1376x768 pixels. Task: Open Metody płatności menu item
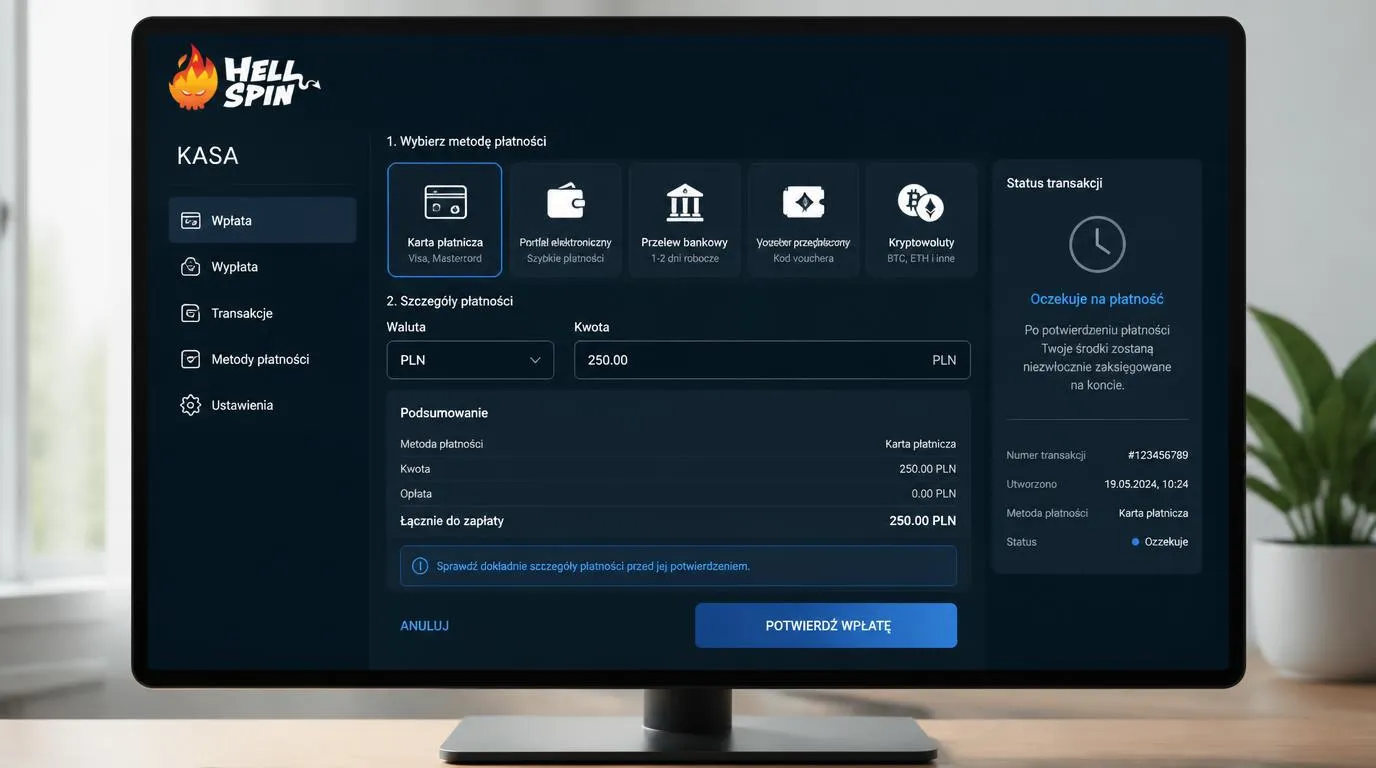[262, 359]
